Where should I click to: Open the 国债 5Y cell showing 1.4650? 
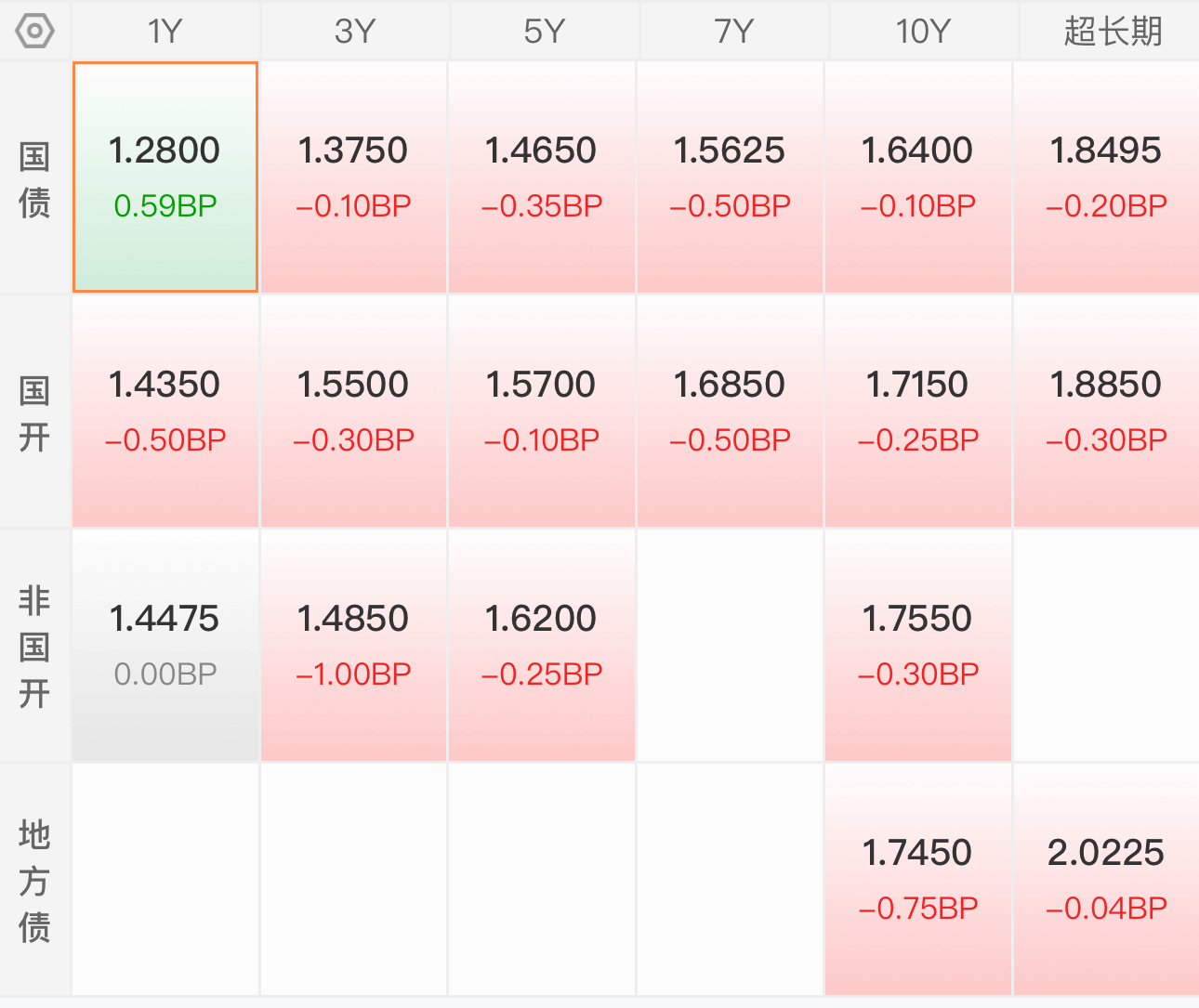pyautogui.click(x=542, y=177)
